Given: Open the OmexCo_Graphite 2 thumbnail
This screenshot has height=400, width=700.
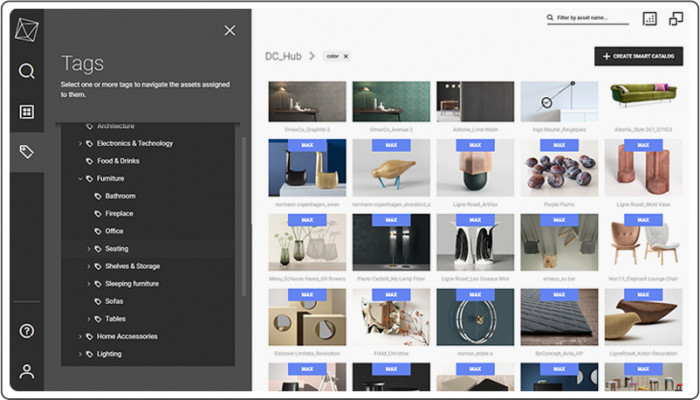Looking at the screenshot, I should point(307,101).
